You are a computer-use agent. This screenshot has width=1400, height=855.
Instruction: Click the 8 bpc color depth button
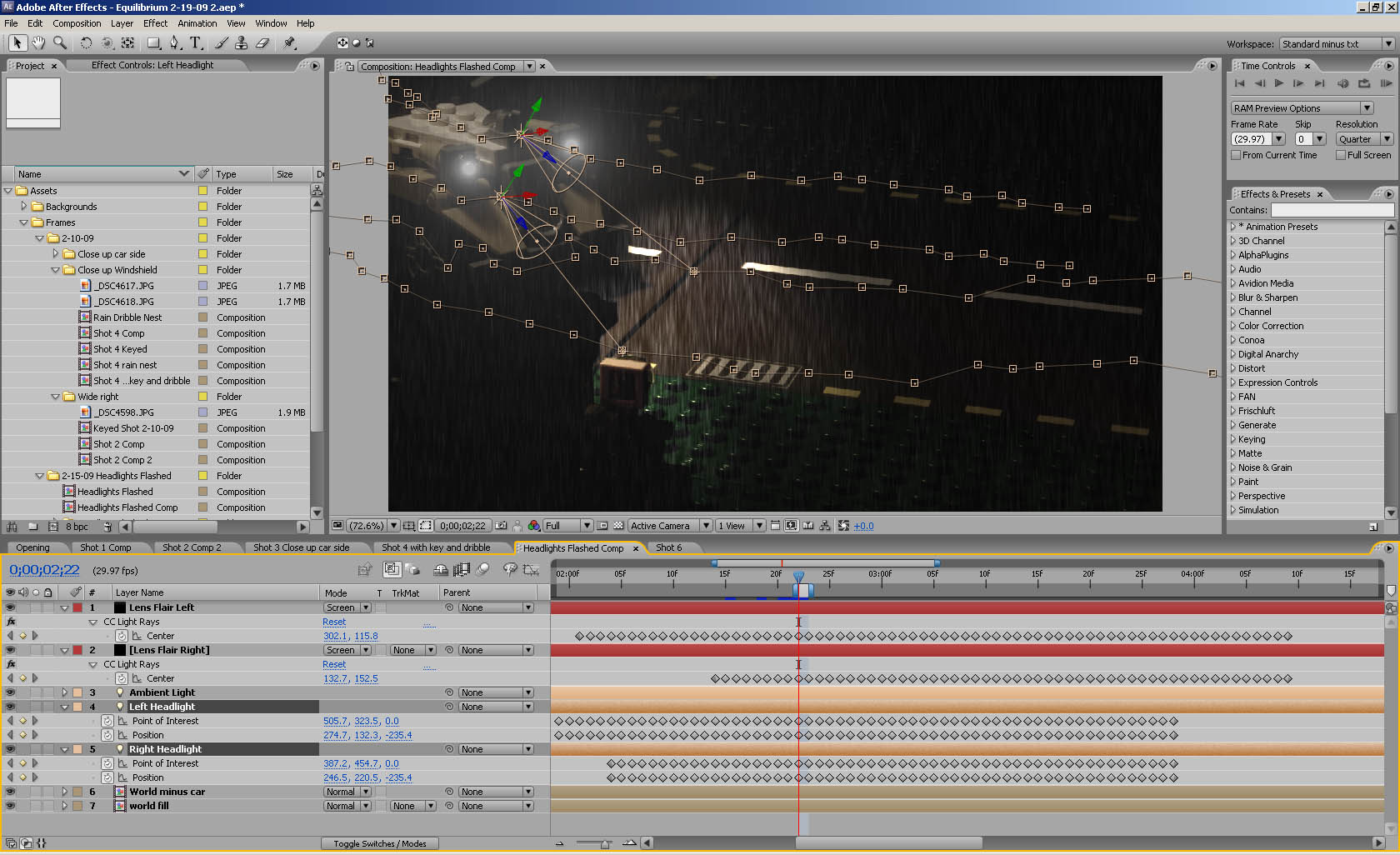pos(77,527)
